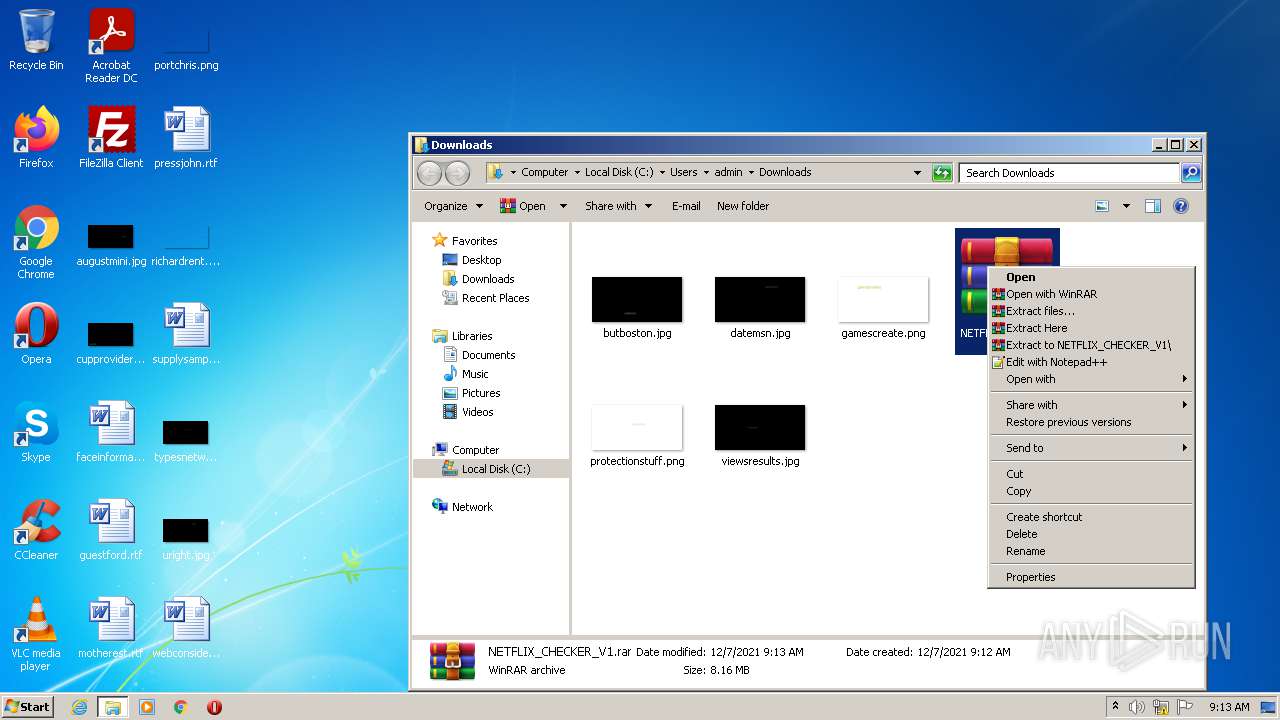Click the Search Downloads input field

(x=1069, y=173)
